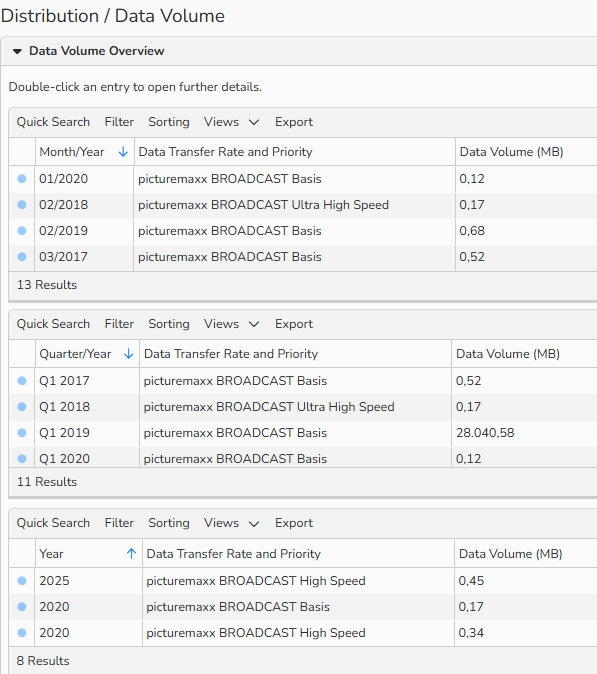The height and width of the screenshot is (674, 597).
Task: Select the blue dot of row 02/2019
Action: tap(22, 231)
